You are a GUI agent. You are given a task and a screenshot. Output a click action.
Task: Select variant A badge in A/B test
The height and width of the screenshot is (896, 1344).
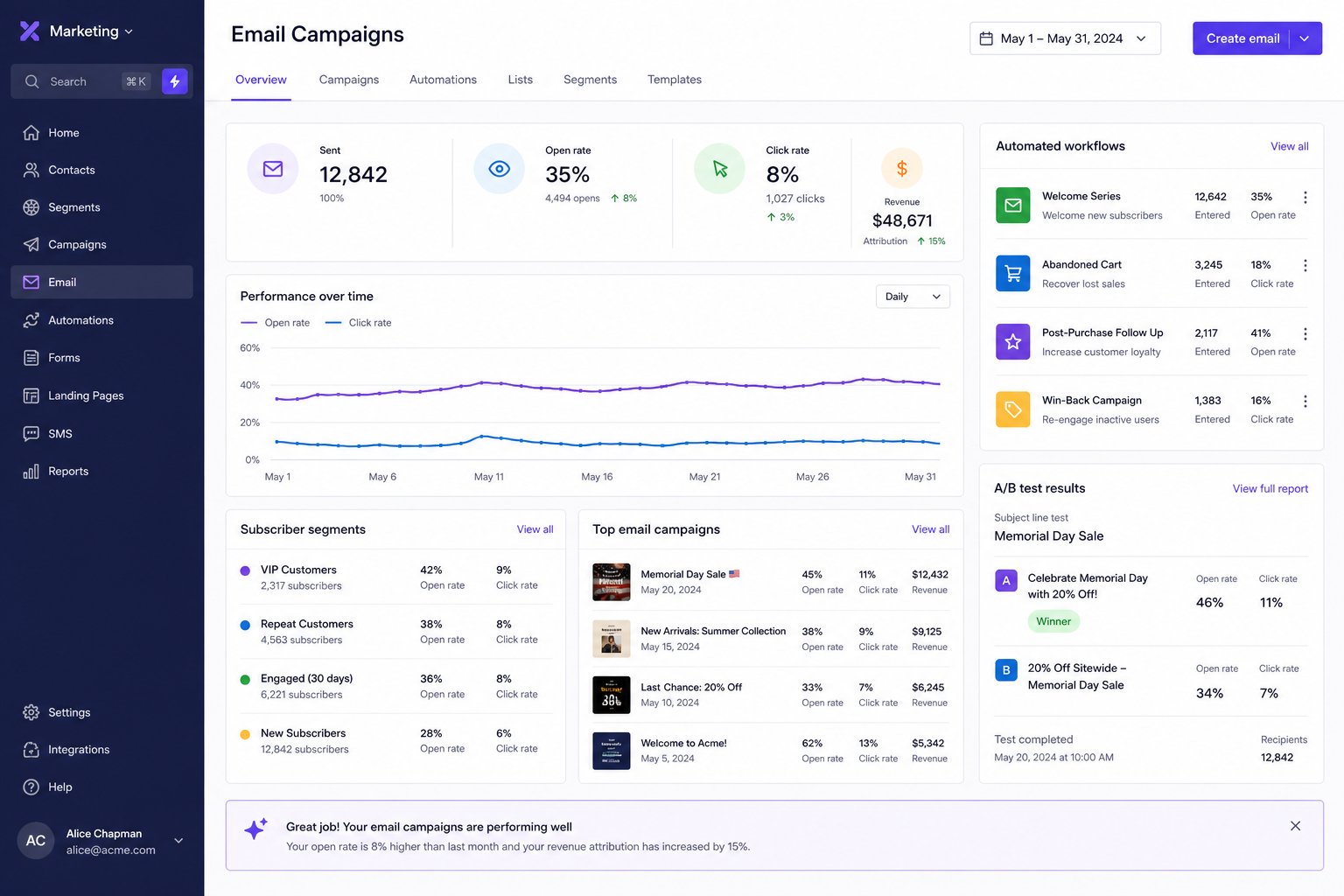click(1006, 580)
